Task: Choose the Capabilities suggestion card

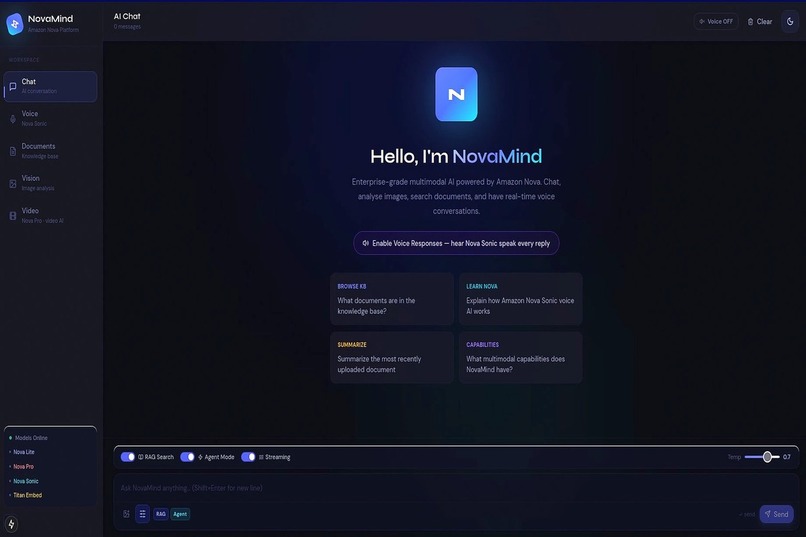Action: click(x=521, y=357)
